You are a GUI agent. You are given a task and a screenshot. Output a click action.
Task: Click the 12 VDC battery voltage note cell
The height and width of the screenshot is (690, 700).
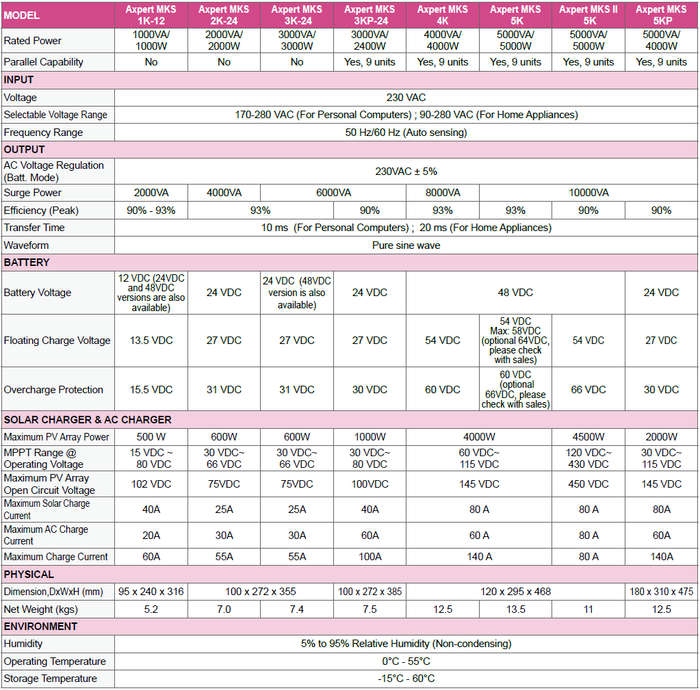[x=151, y=293]
